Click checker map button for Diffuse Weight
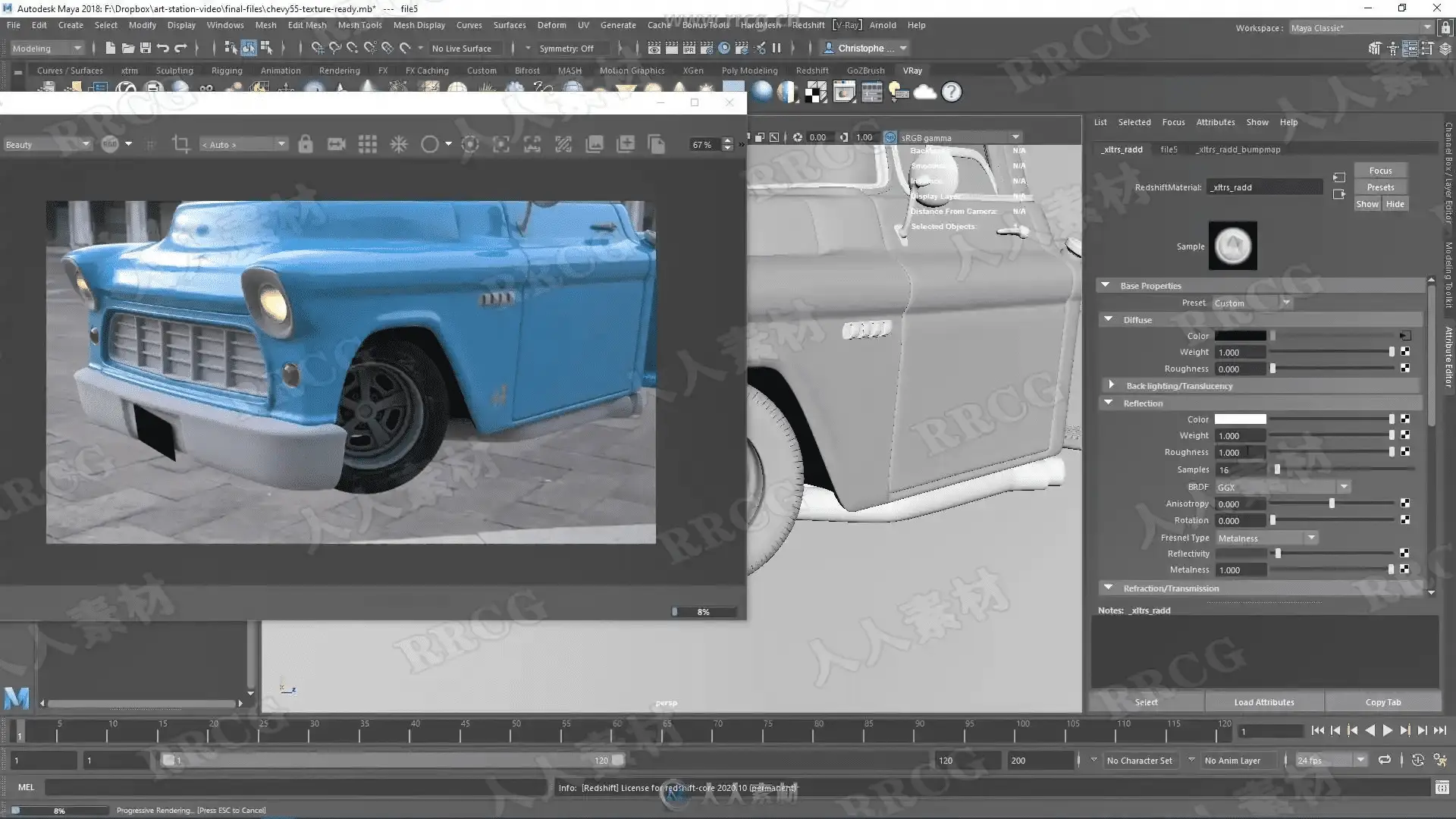Screen dimensions: 1456x819 [x=1405, y=352]
